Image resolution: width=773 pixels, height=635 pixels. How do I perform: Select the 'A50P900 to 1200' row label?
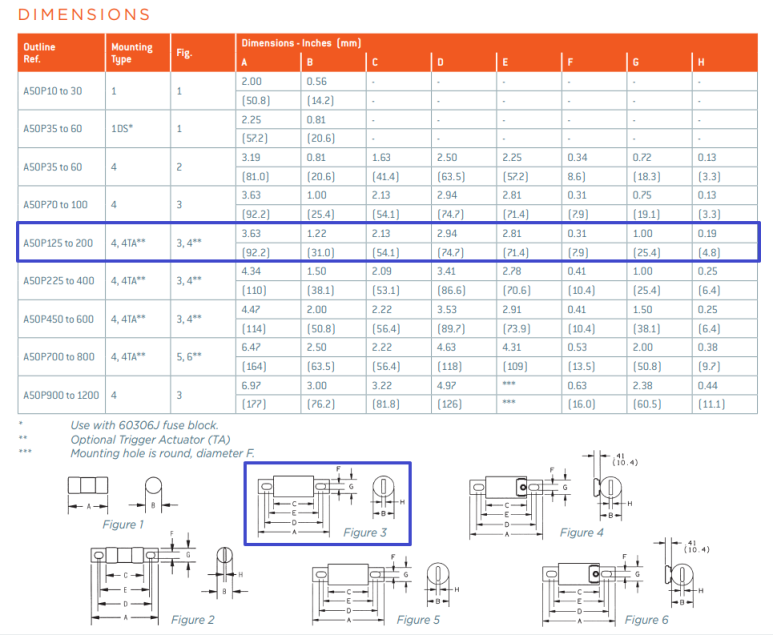pos(61,395)
